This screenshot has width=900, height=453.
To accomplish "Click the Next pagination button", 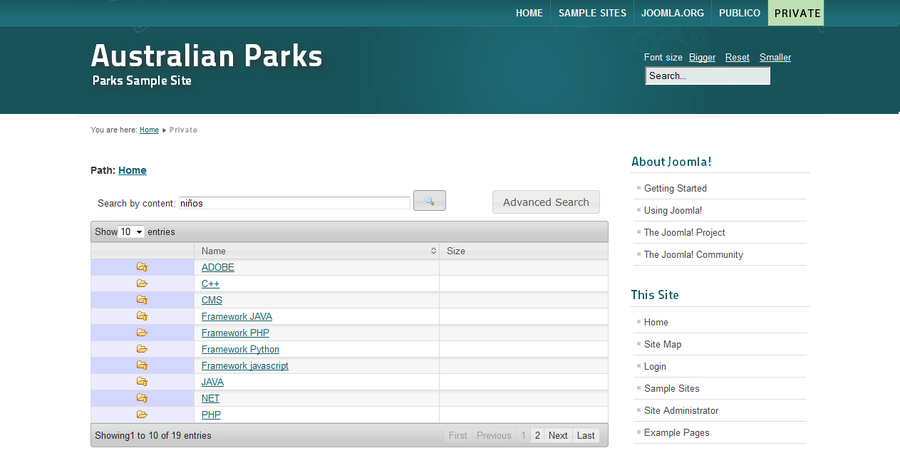I will click(x=557, y=435).
